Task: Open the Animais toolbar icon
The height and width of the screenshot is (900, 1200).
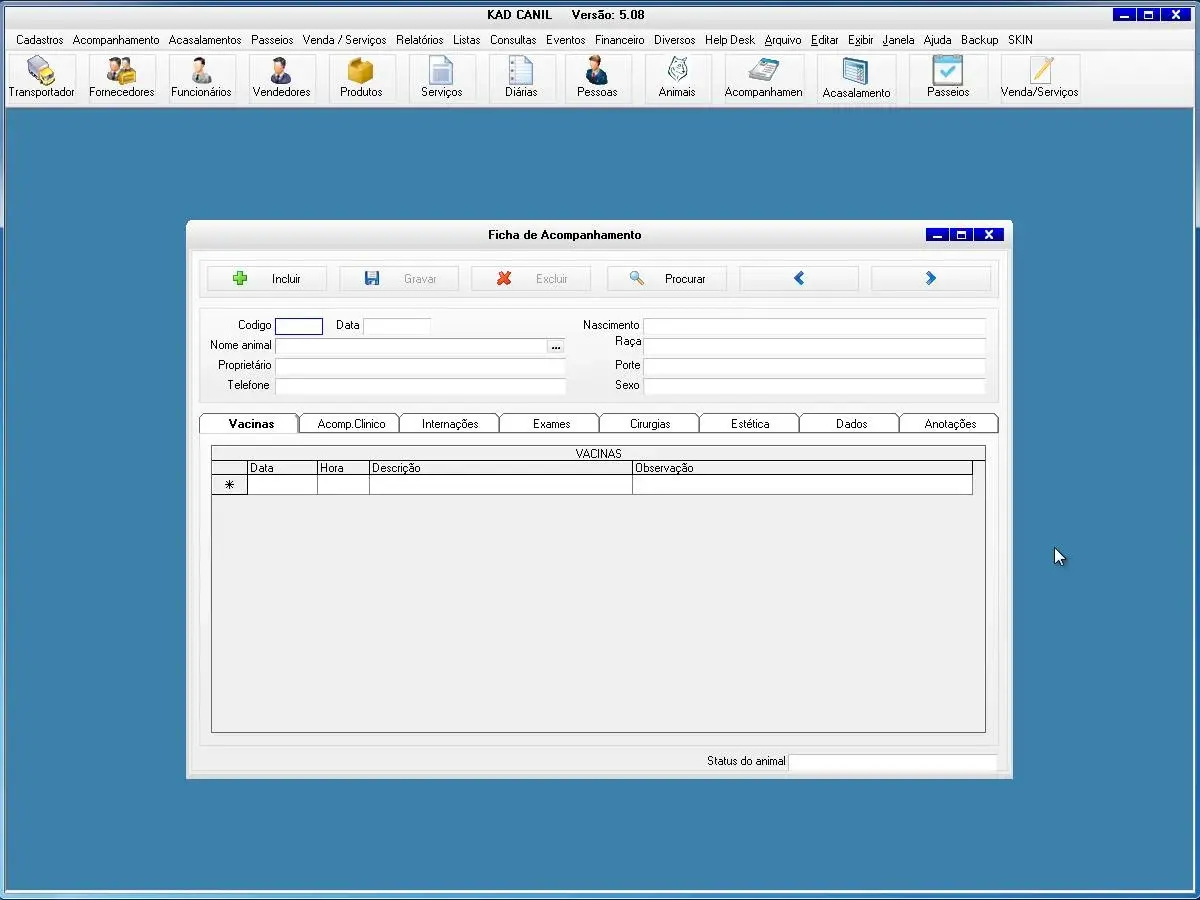Action: click(x=677, y=78)
